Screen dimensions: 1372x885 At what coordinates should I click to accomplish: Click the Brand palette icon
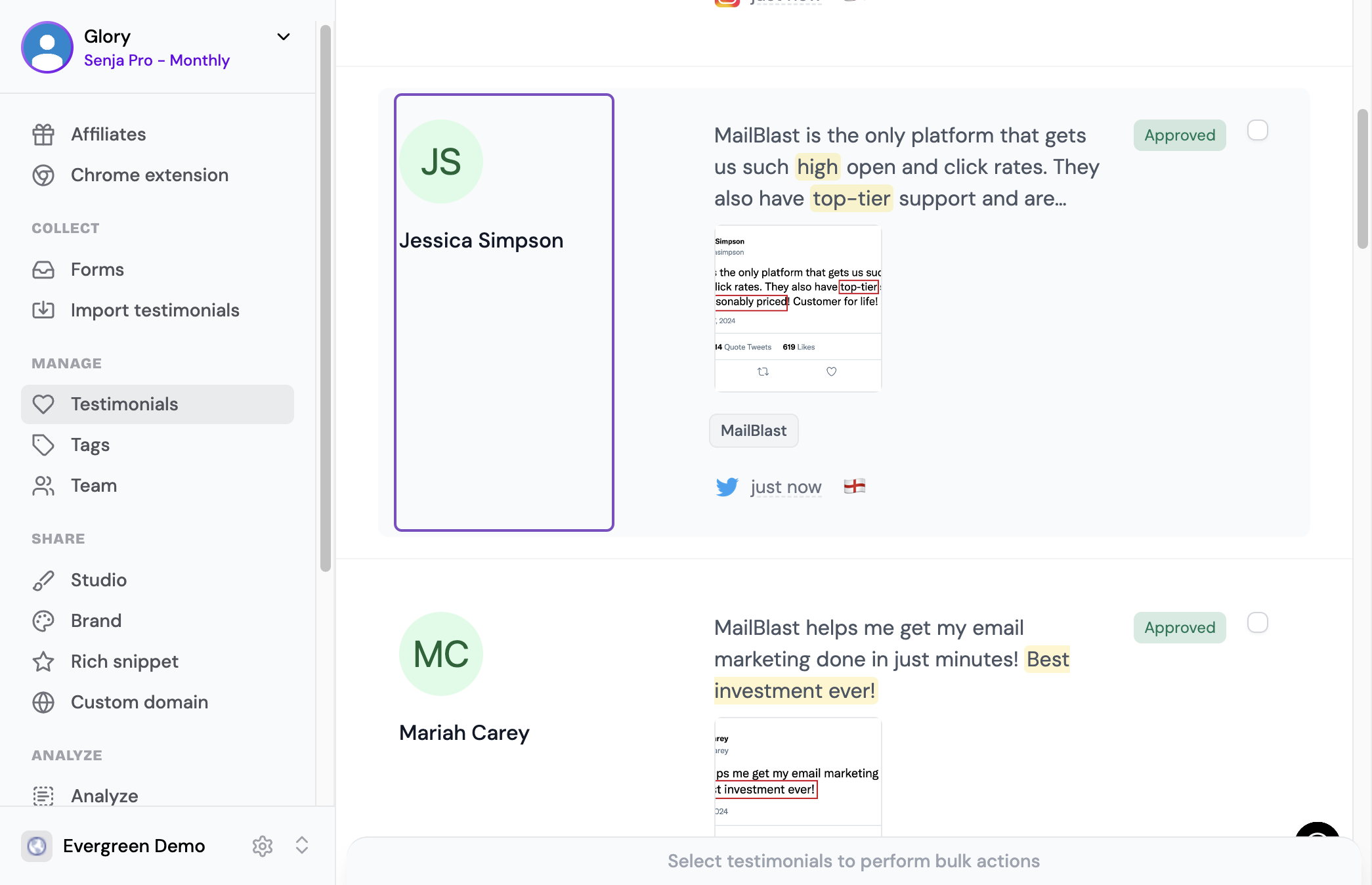[x=43, y=621]
